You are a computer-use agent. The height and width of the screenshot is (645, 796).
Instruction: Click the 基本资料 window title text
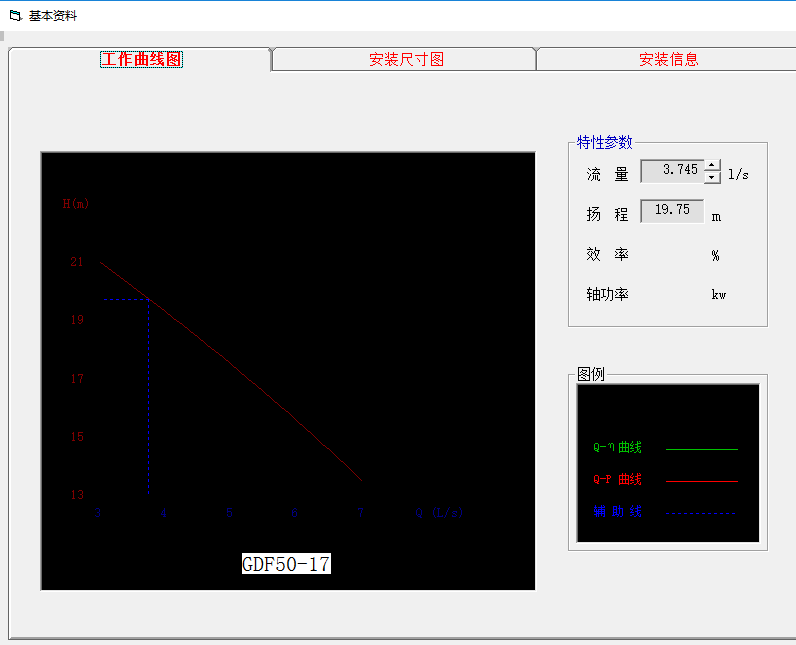point(53,16)
